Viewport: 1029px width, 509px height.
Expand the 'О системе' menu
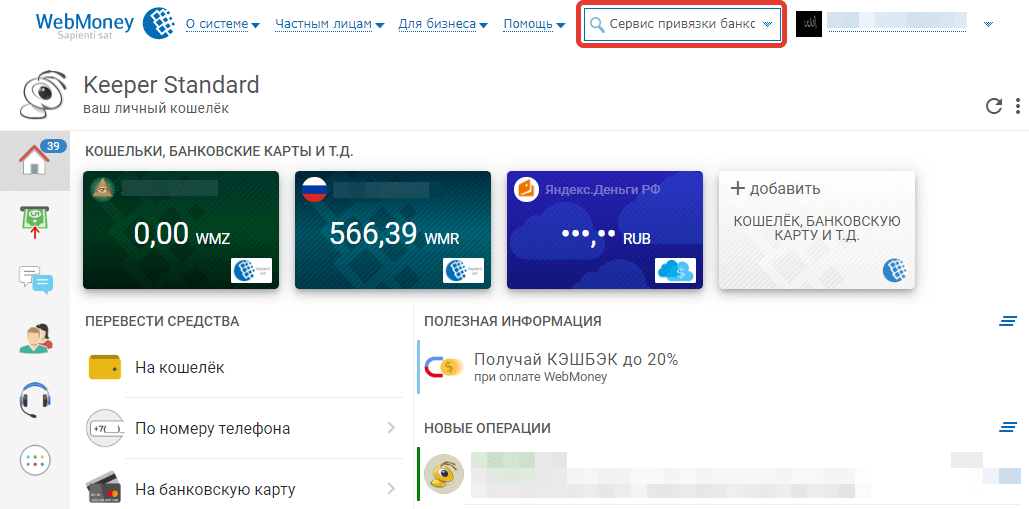click(x=222, y=24)
